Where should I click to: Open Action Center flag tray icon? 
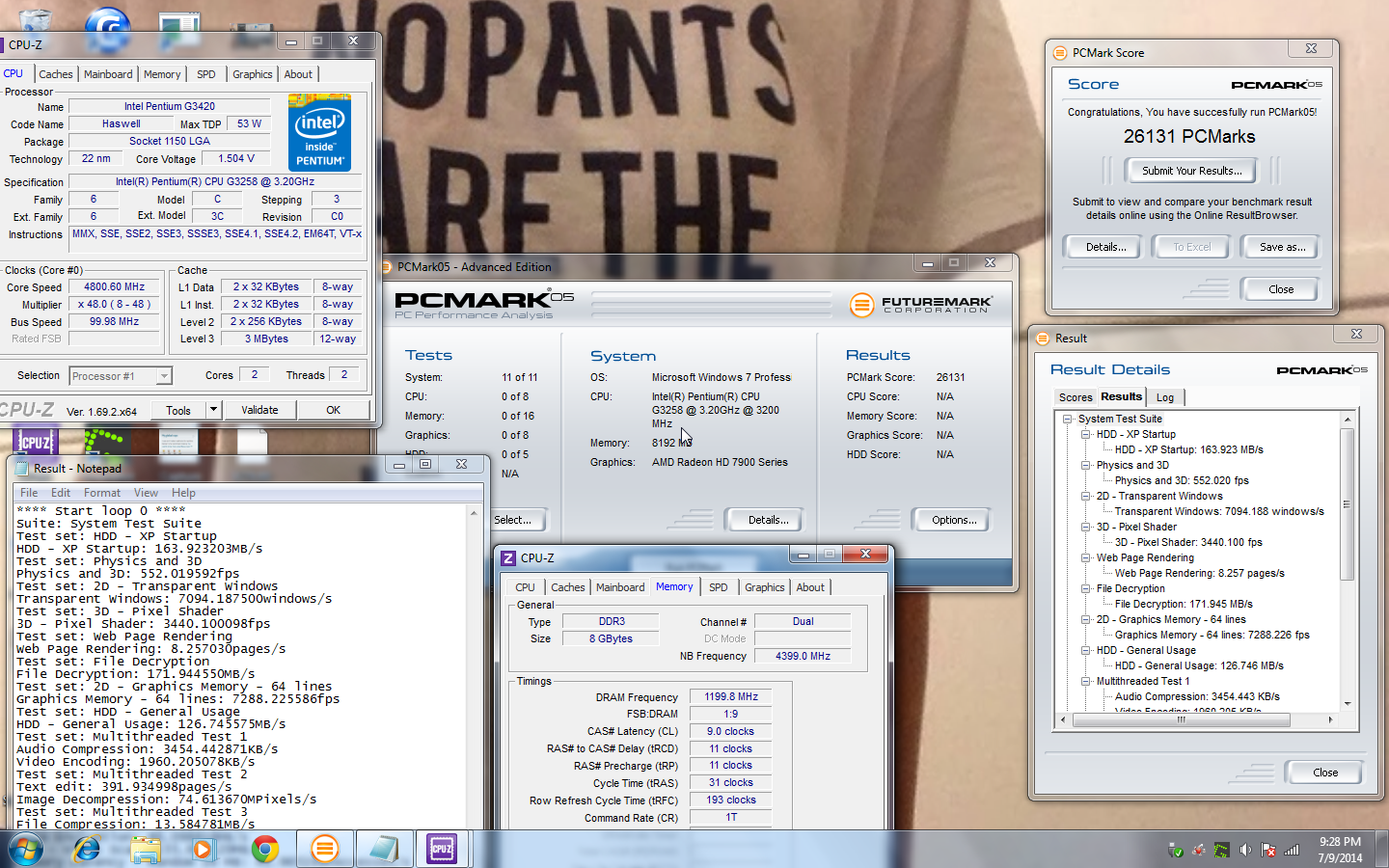click(x=1268, y=850)
